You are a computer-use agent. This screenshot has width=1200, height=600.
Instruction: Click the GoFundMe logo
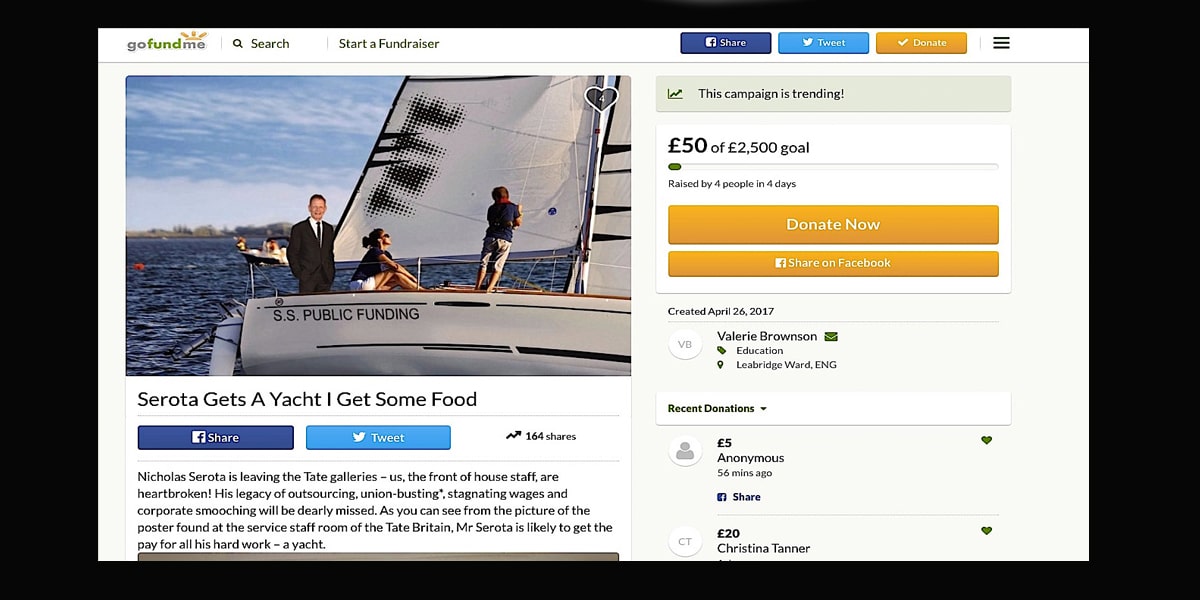pos(166,42)
